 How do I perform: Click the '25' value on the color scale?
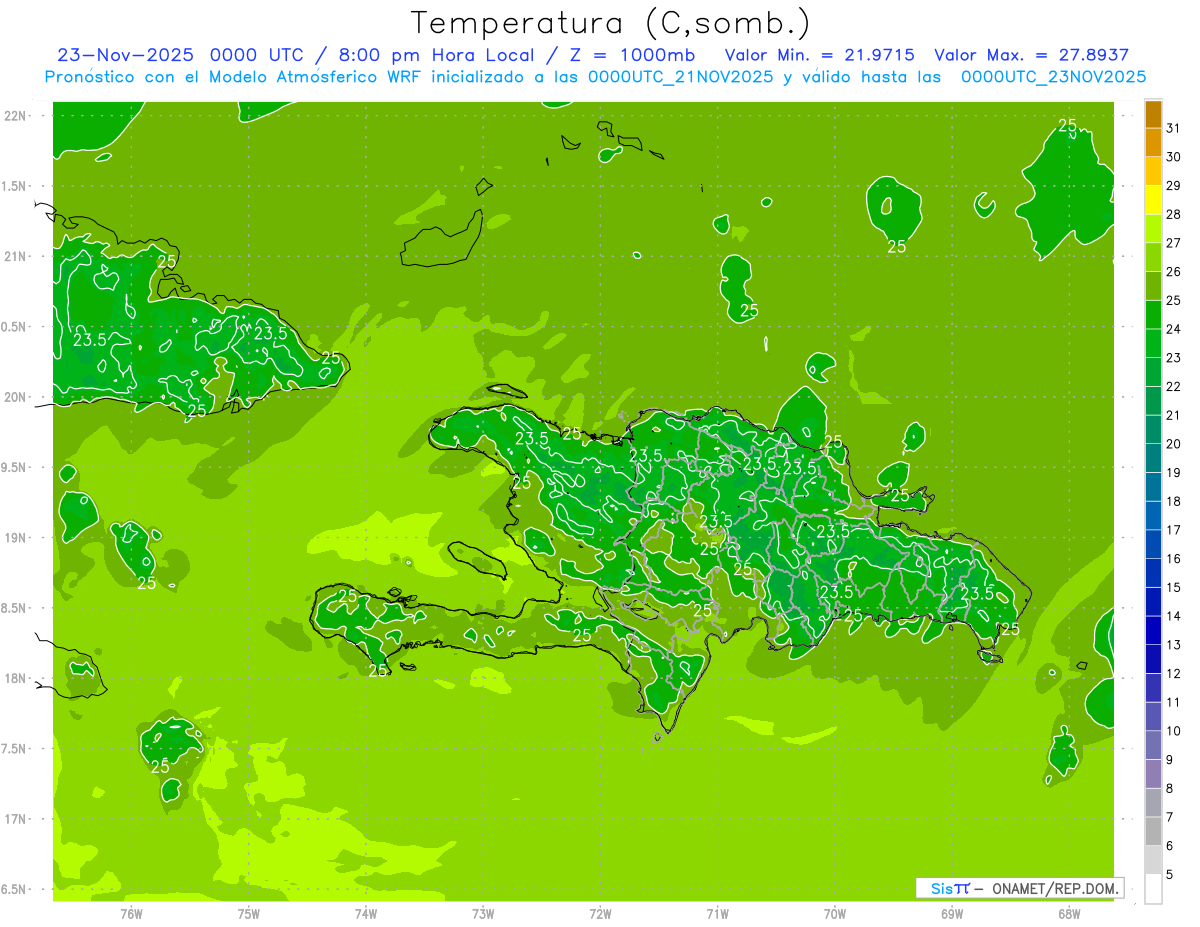point(1173,300)
